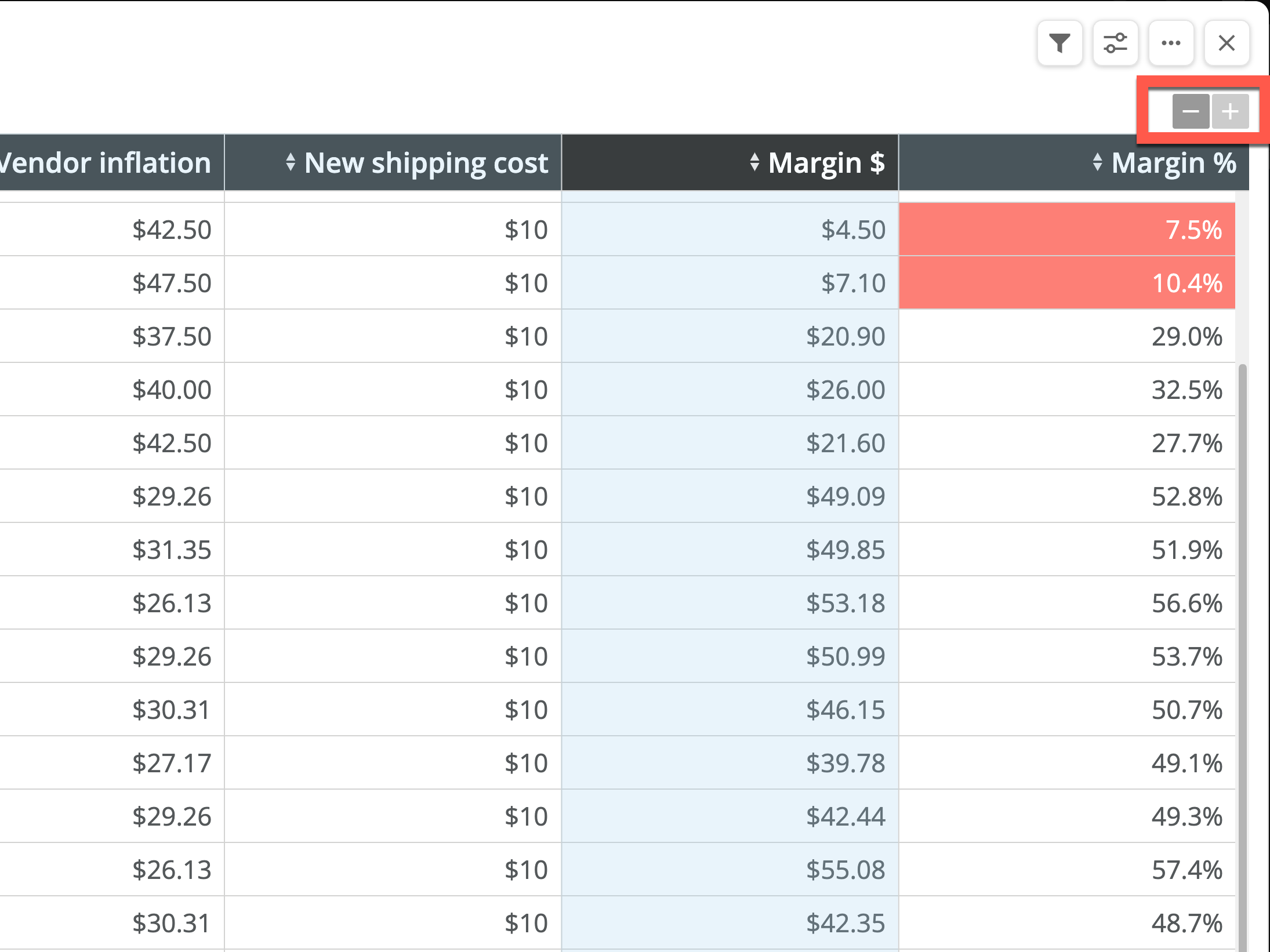Click the red 7.5% margin cell
Screen dimensions: 1270x952
coord(1067,230)
